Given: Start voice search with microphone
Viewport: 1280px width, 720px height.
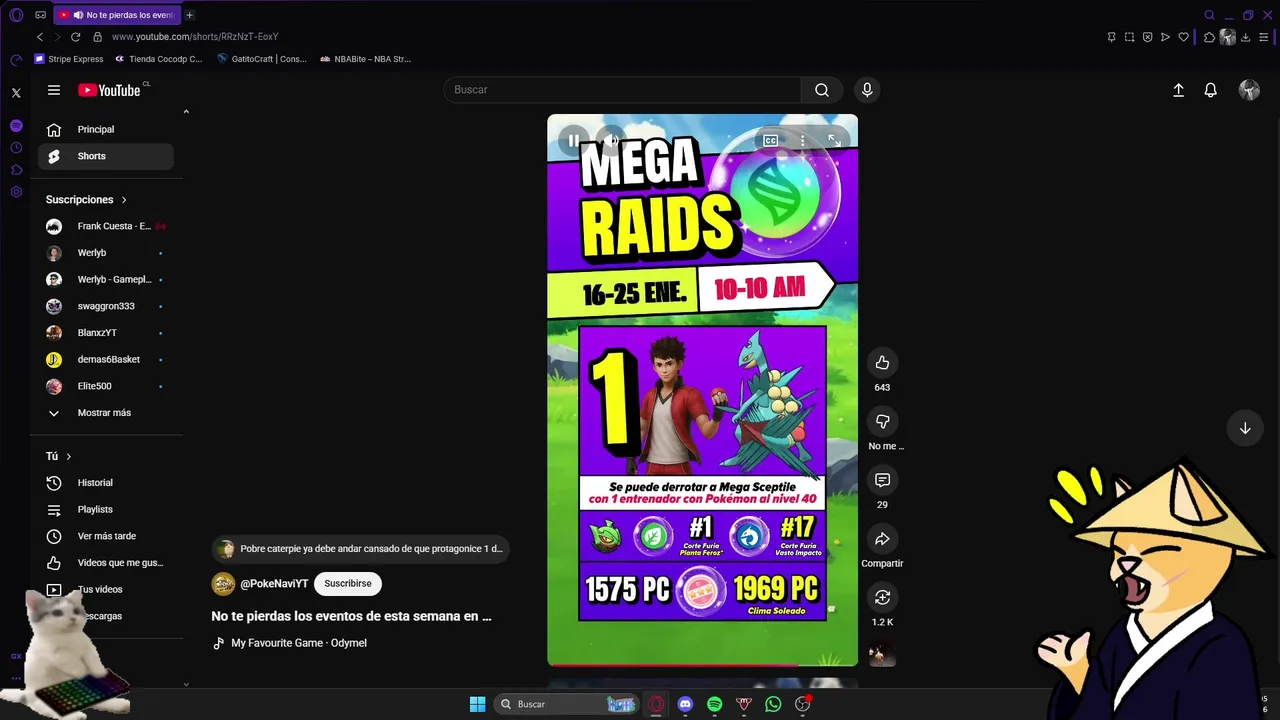Looking at the screenshot, I should click(x=867, y=90).
